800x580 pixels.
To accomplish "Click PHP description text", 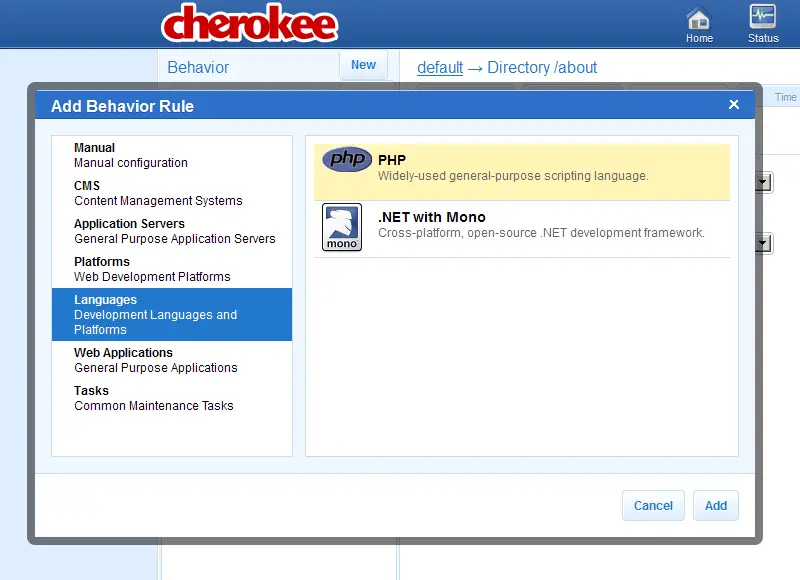I will pos(513,176).
